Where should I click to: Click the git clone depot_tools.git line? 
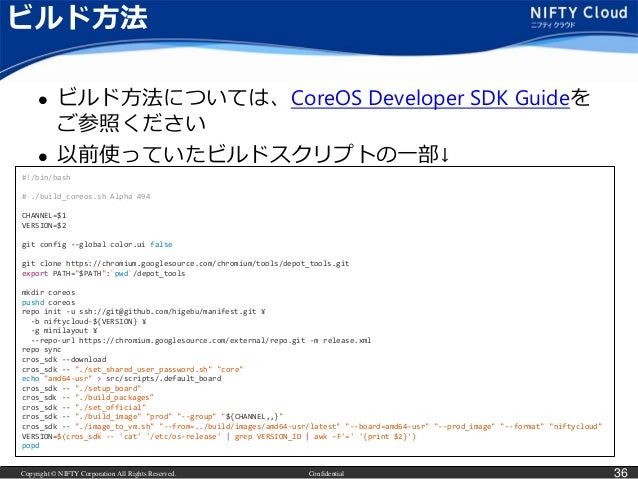tap(186, 263)
